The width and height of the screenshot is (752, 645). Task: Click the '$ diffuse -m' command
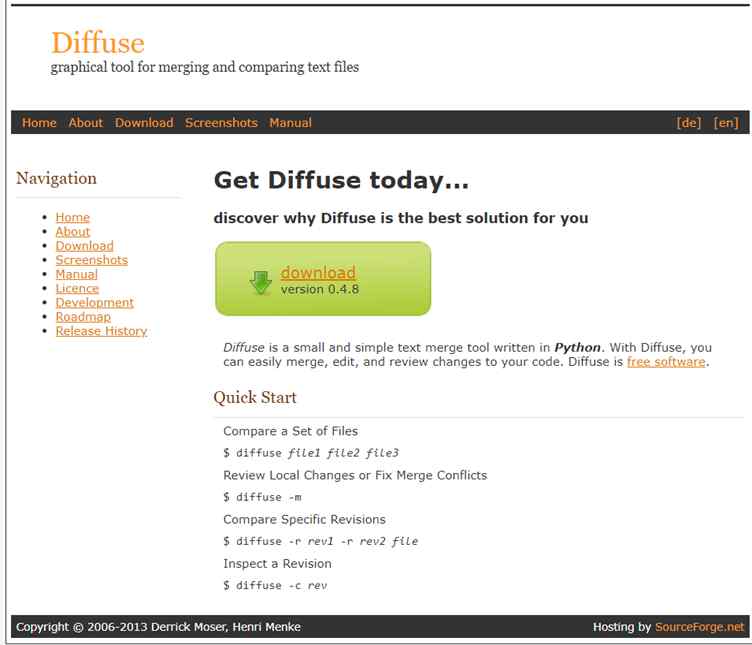[262, 497]
